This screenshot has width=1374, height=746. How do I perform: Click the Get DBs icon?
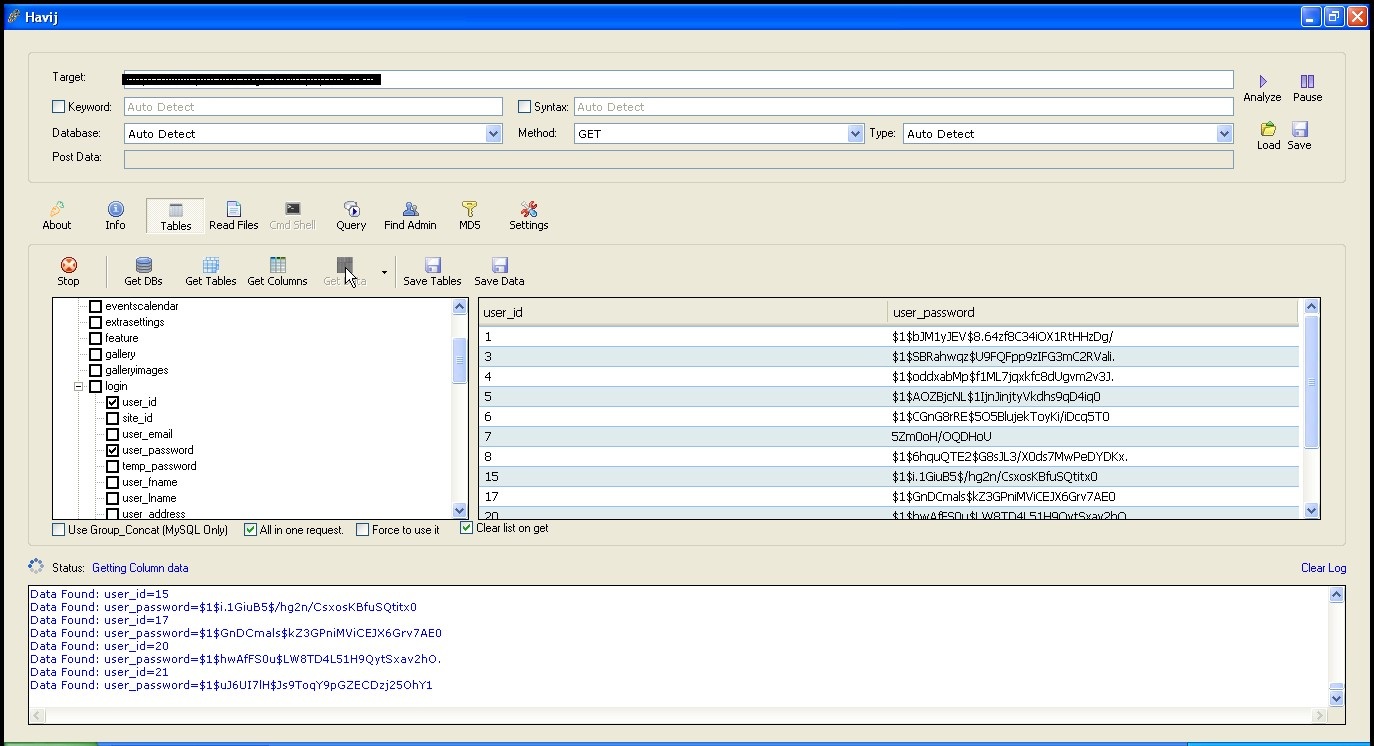tap(143, 265)
